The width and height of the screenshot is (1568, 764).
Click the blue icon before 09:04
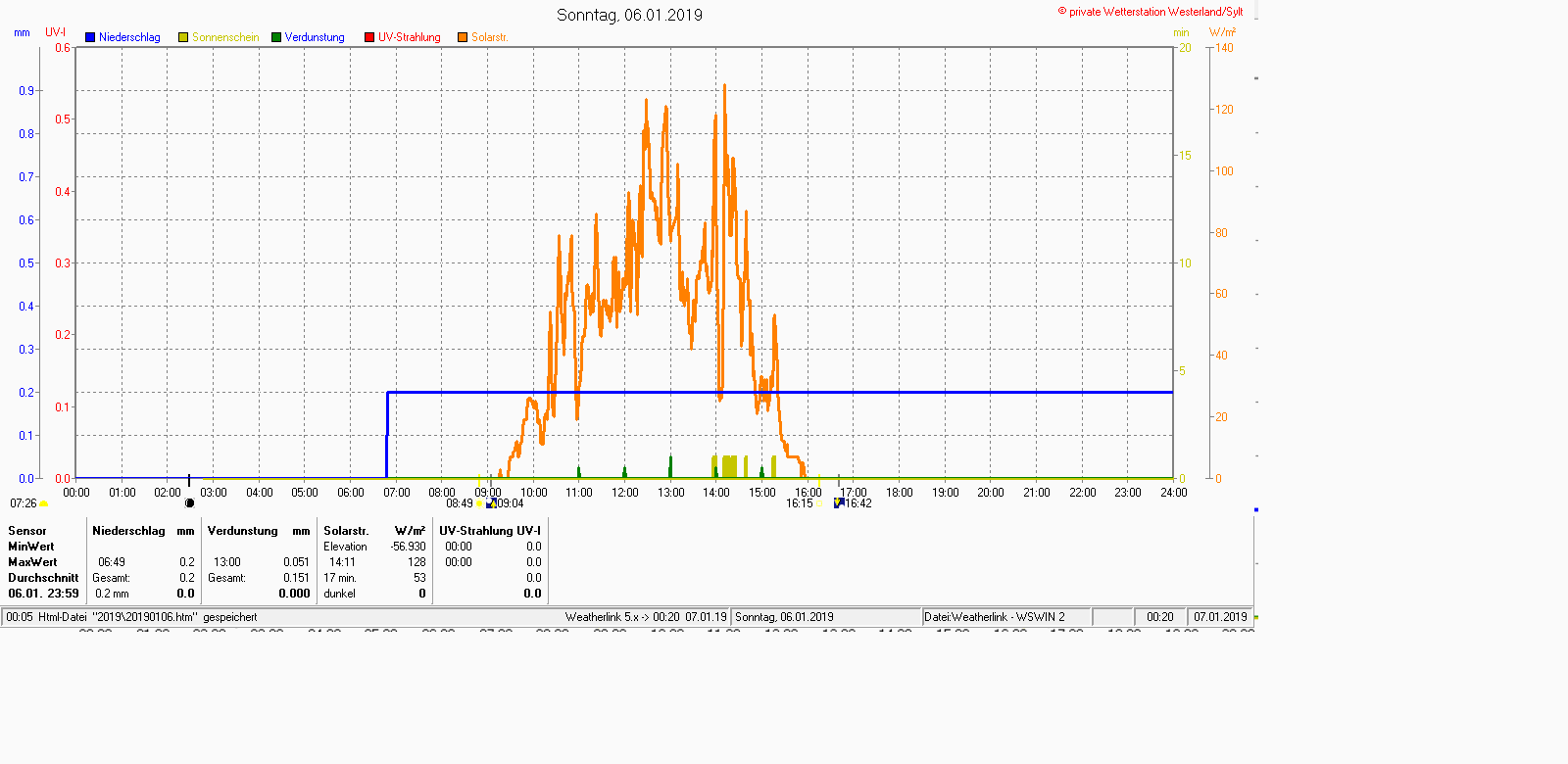click(491, 503)
